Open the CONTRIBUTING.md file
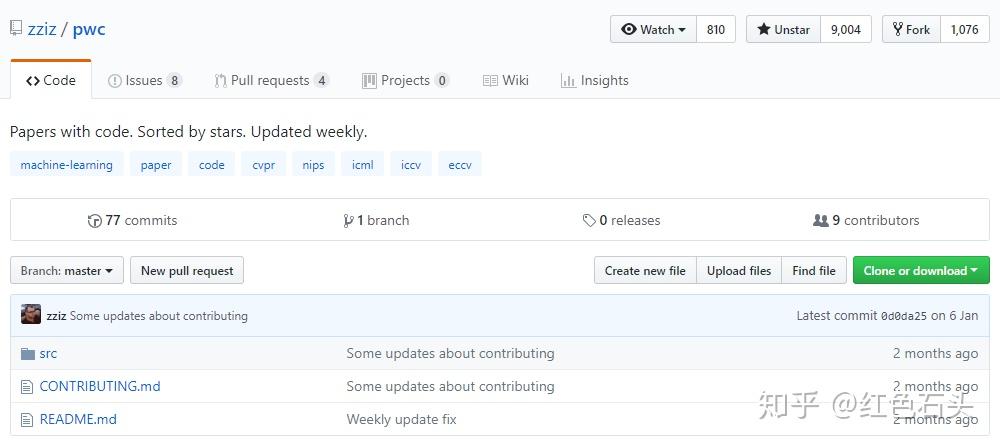This screenshot has width=1000, height=446. 100,387
